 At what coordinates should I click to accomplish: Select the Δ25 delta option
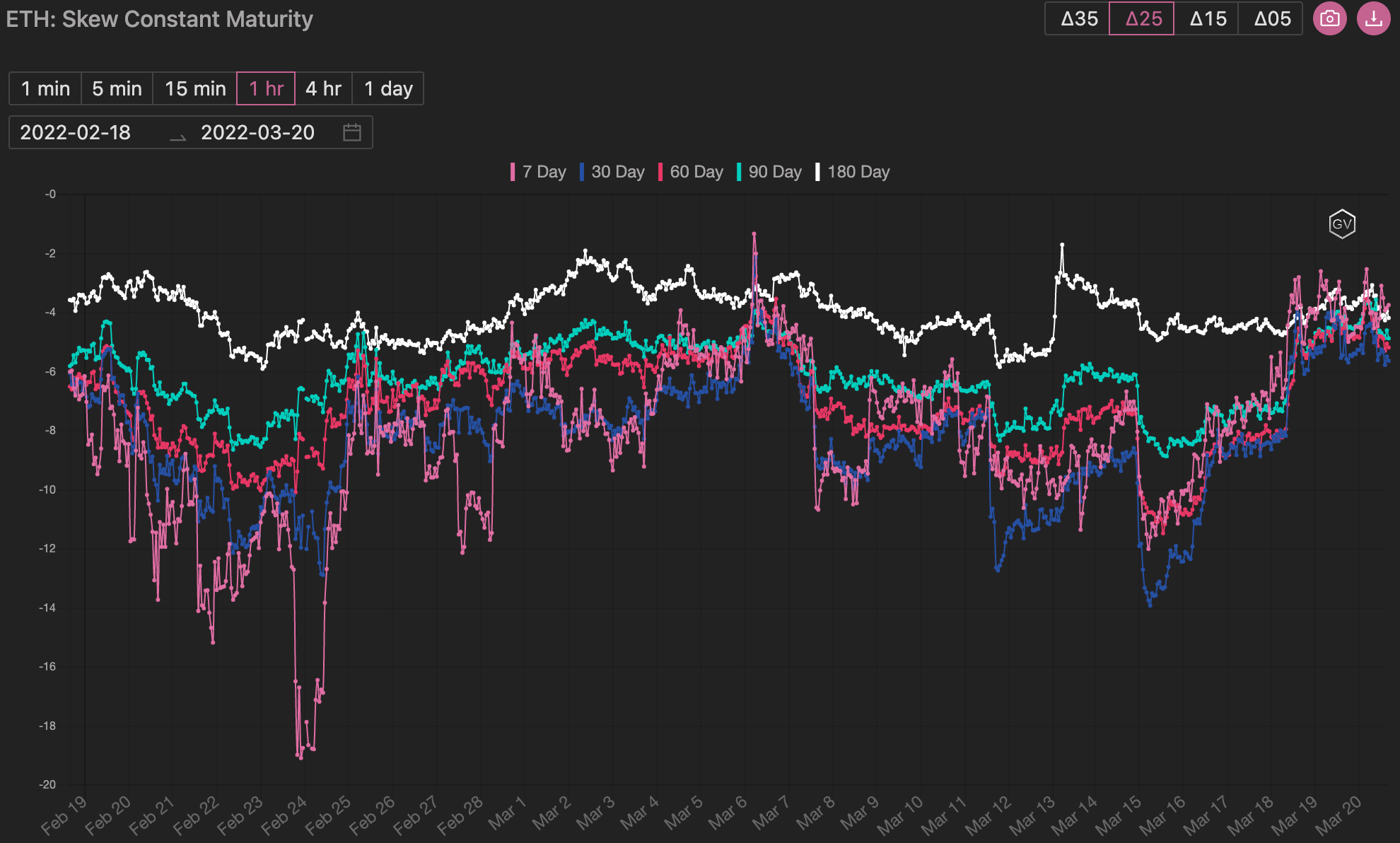(x=1142, y=18)
